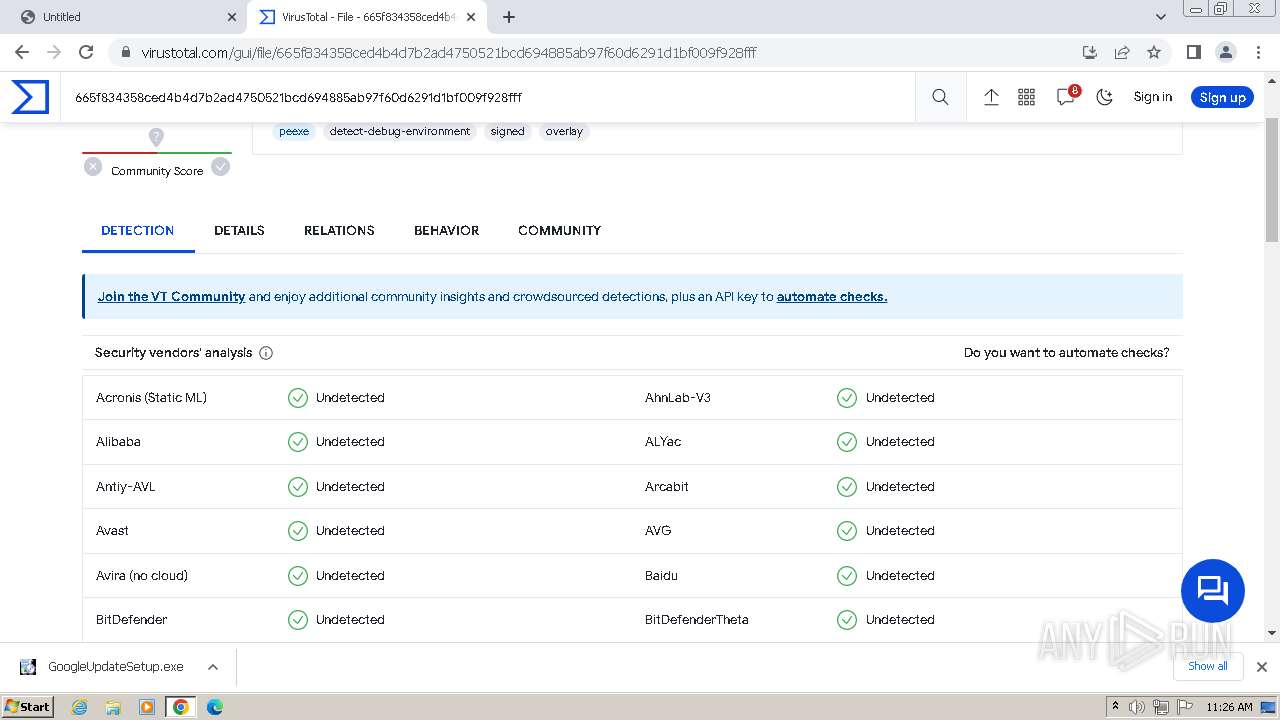Screen dimensions: 1280x720
Task: Select the BEHAVIOR tab
Action: [x=446, y=230]
